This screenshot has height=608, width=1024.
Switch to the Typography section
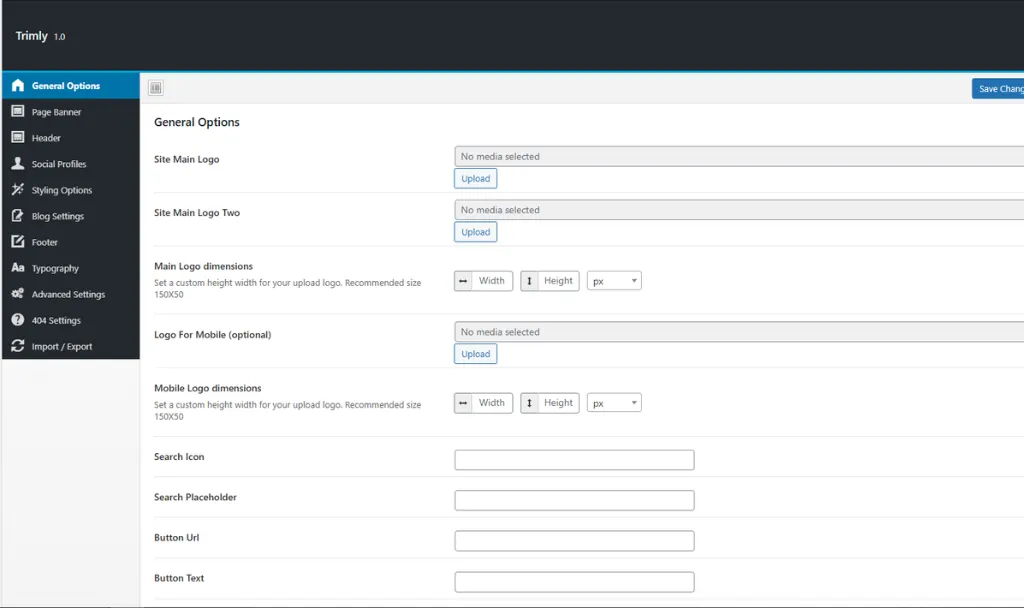[x=55, y=268]
